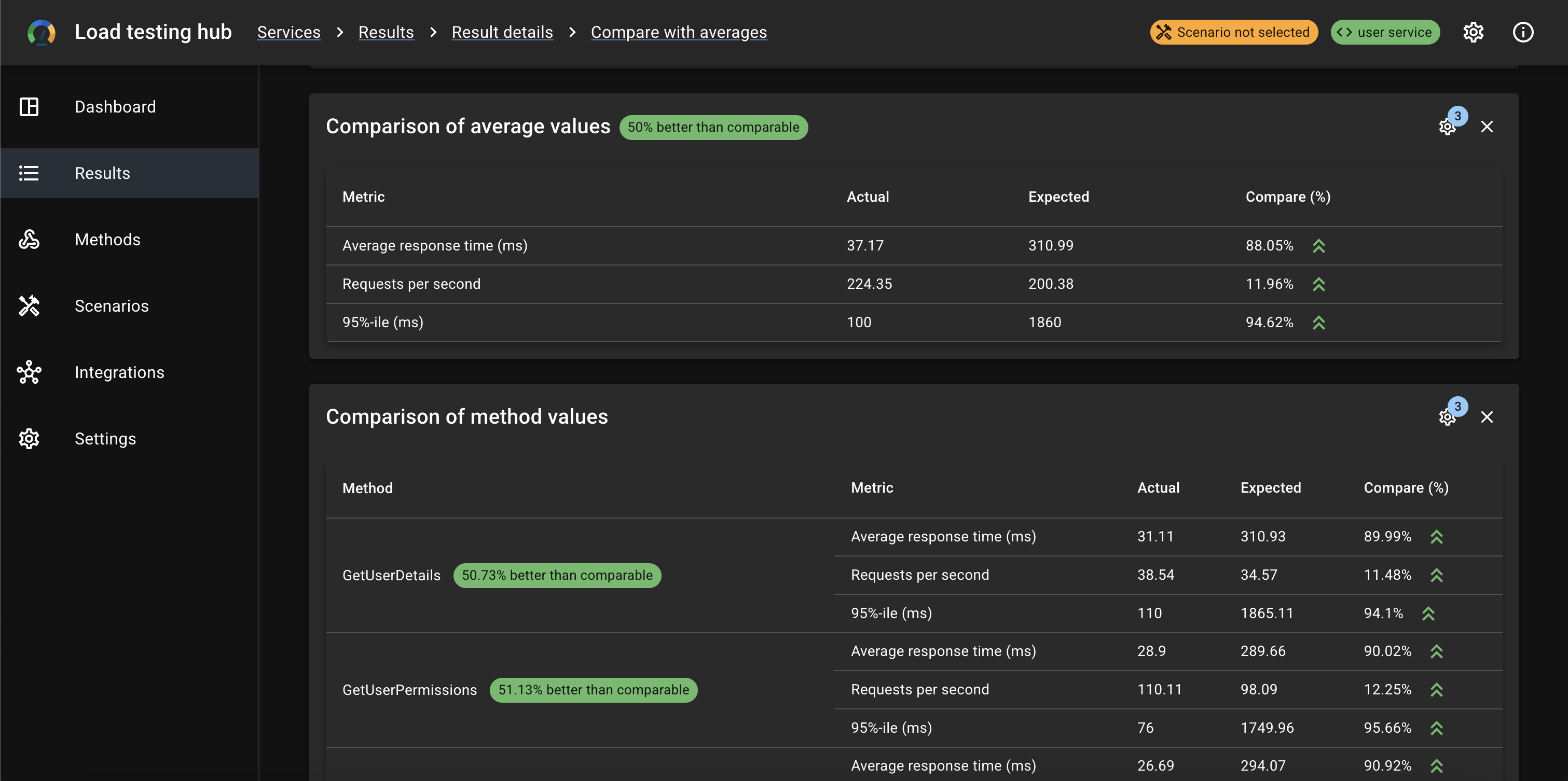Click the 51.13% better than comparable badge
Image resolution: width=1568 pixels, height=781 pixels.
[x=594, y=690]
